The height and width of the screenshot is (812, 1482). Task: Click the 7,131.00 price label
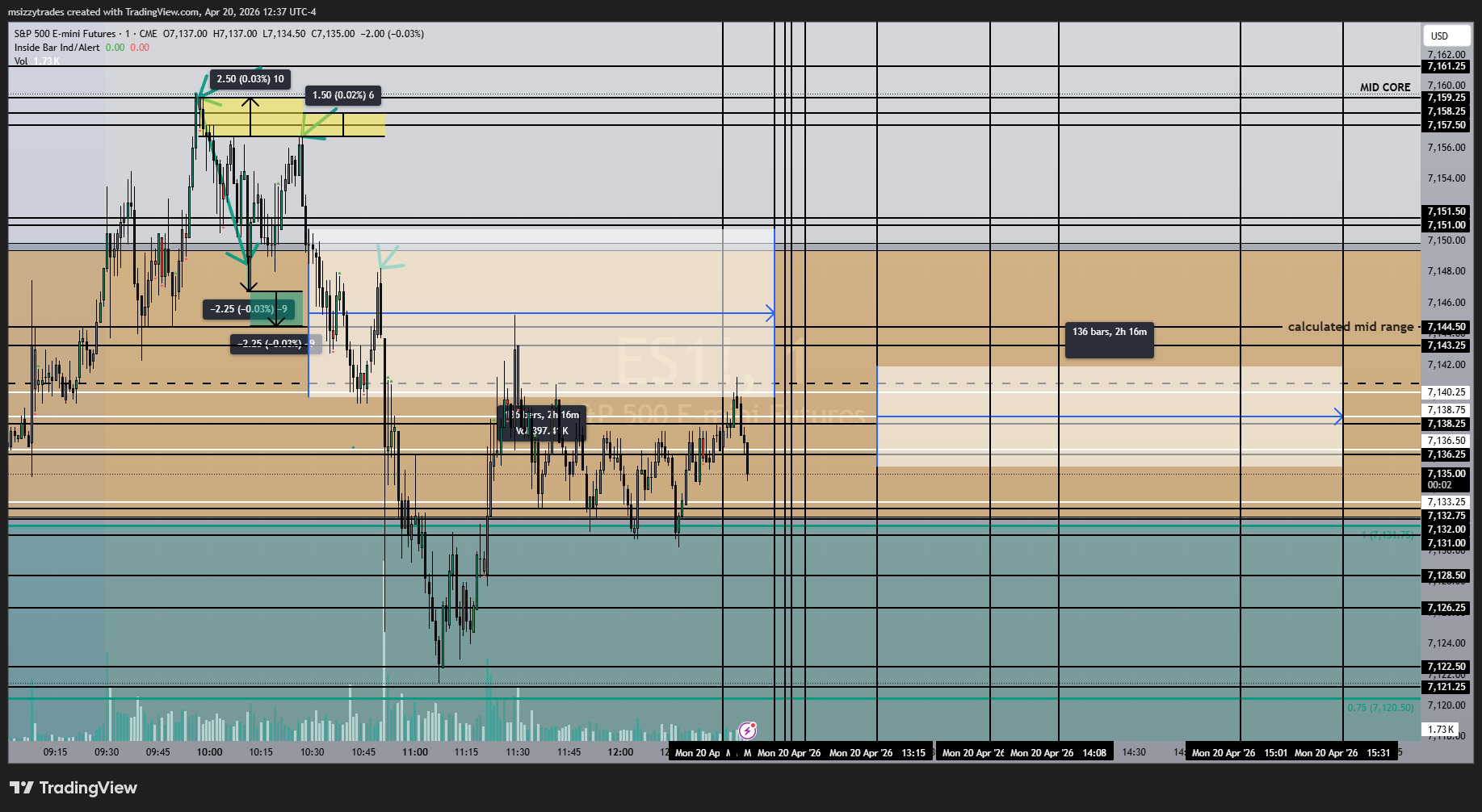1446,543
